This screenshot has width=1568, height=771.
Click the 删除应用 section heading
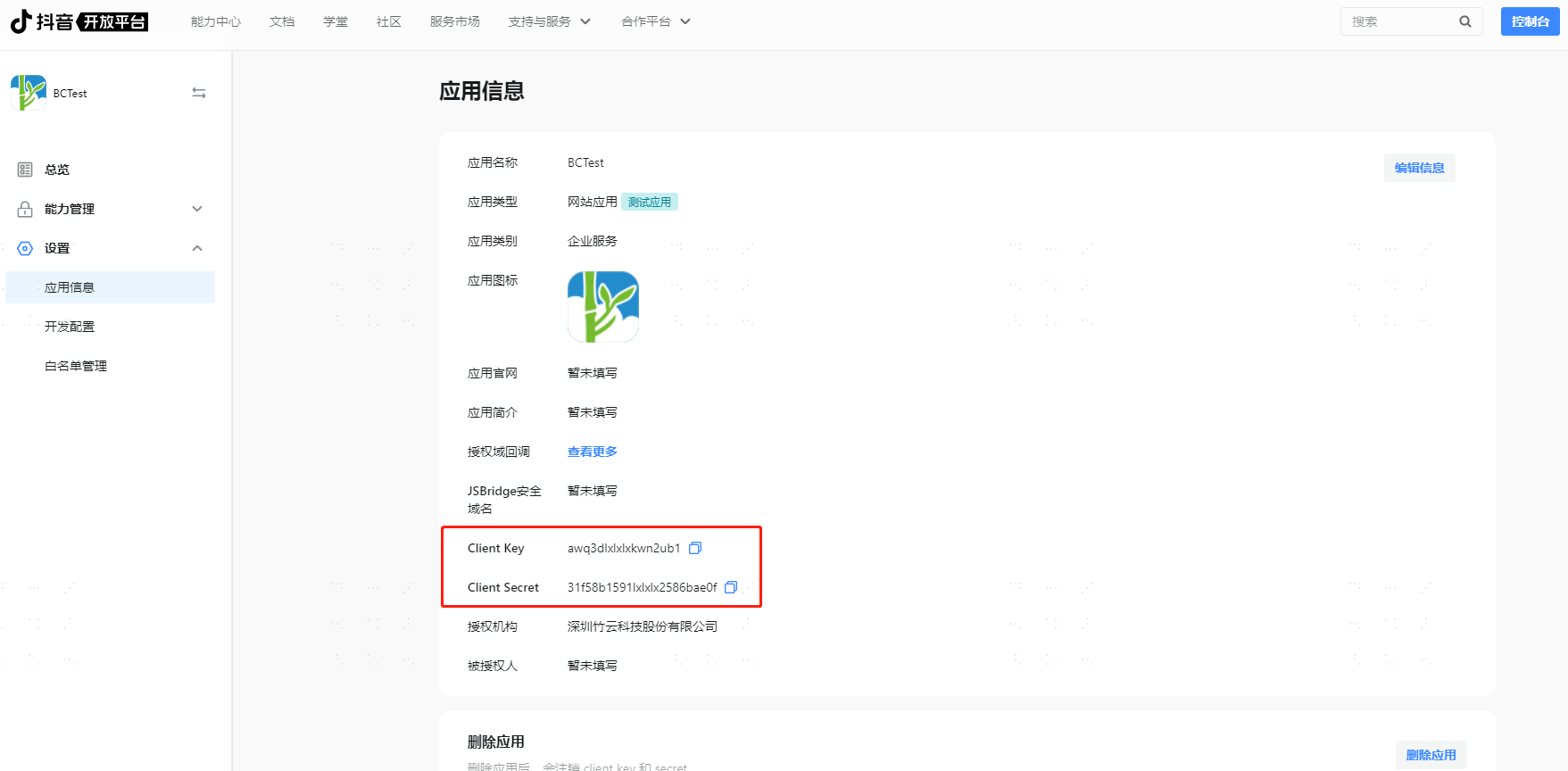pyautogui.click(x=496, y=742)
